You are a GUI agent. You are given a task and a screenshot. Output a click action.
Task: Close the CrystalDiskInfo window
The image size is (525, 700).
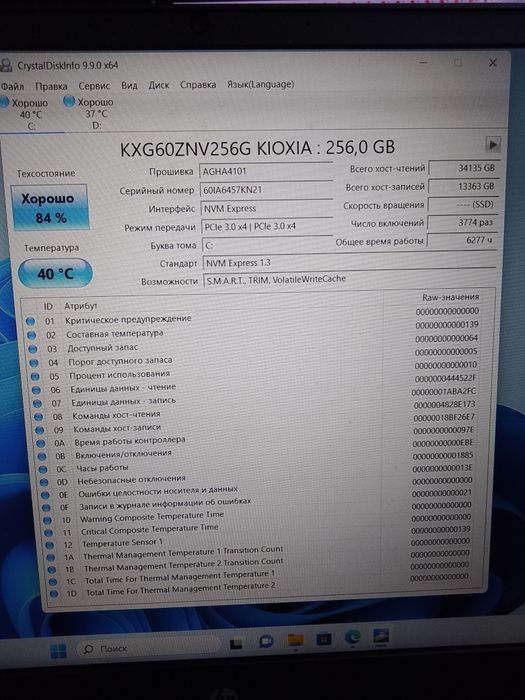[492, 63]
